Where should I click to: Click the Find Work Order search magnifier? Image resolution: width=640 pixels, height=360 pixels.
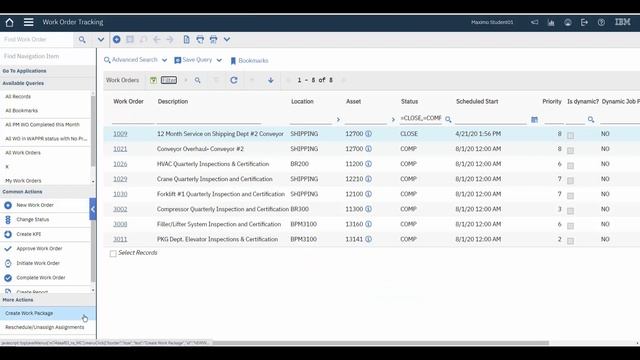click(82, 40)
